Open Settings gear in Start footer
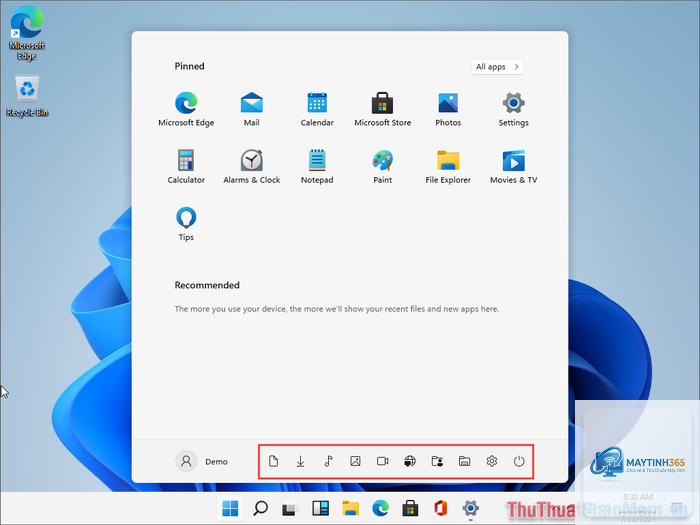Viewport: 700px width, 525px height. coord(492,461)
